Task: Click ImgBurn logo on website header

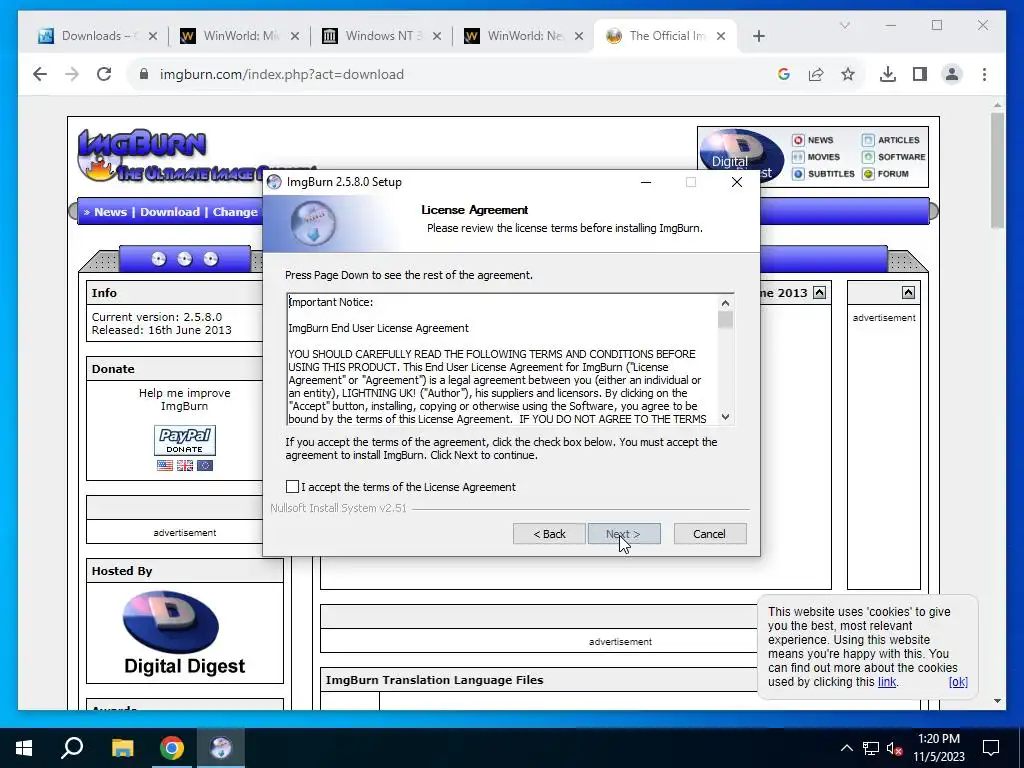Action: coord(142,155)
